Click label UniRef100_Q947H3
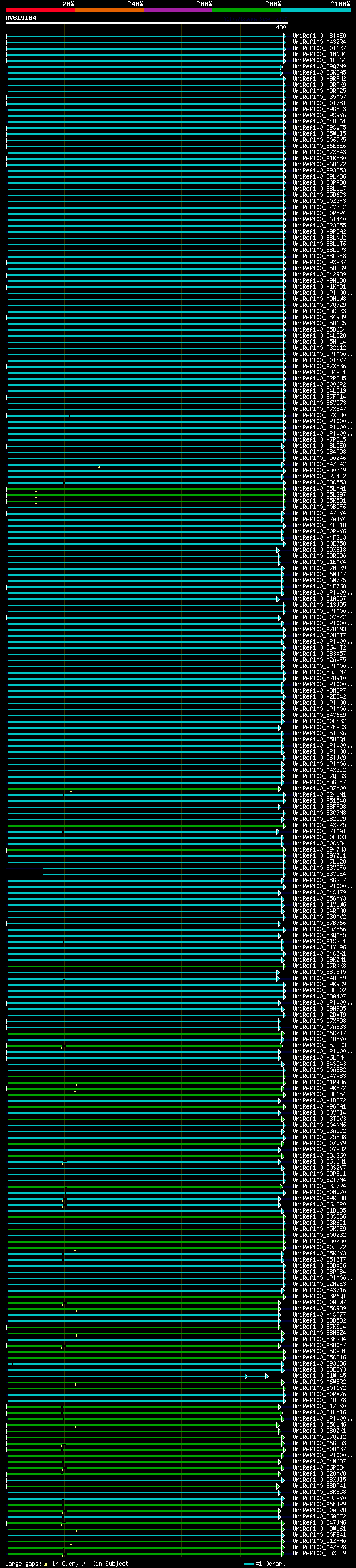 coord(319,850)
